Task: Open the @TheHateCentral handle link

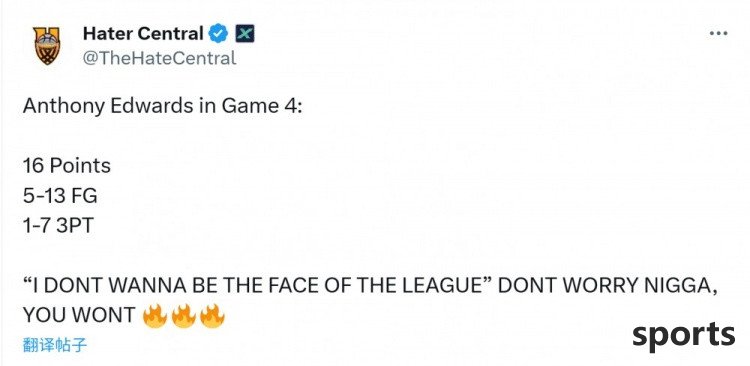Action: pyautogui.click(x=159, y=58)
